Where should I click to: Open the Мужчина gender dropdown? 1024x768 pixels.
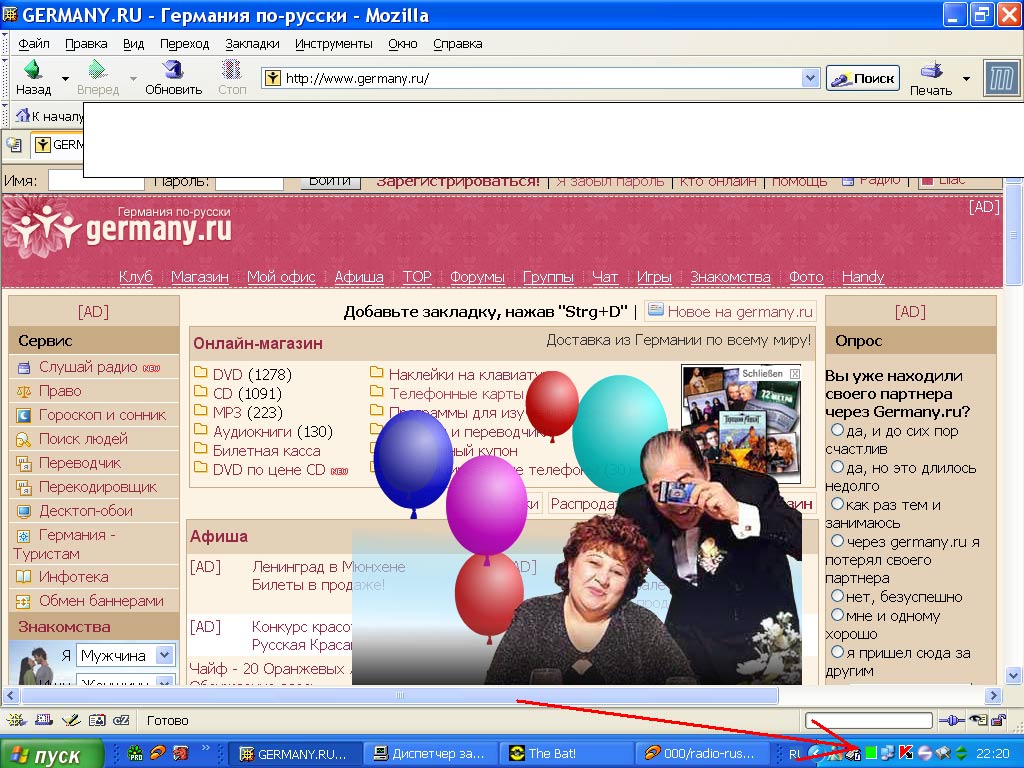click(x=165, y=655)
